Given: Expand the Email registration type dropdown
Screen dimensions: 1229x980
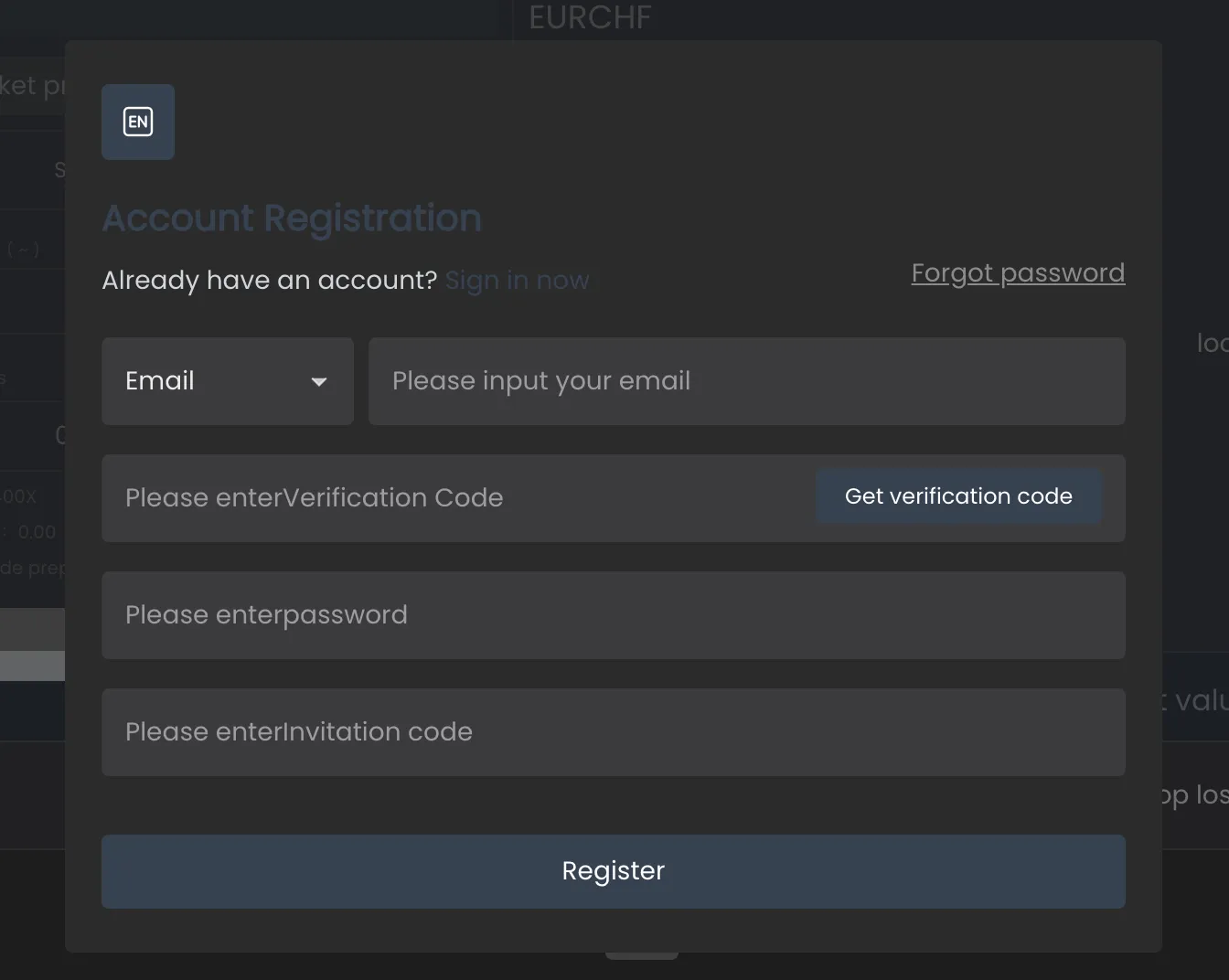Looking at the screenshot, I should pos(228,381).
